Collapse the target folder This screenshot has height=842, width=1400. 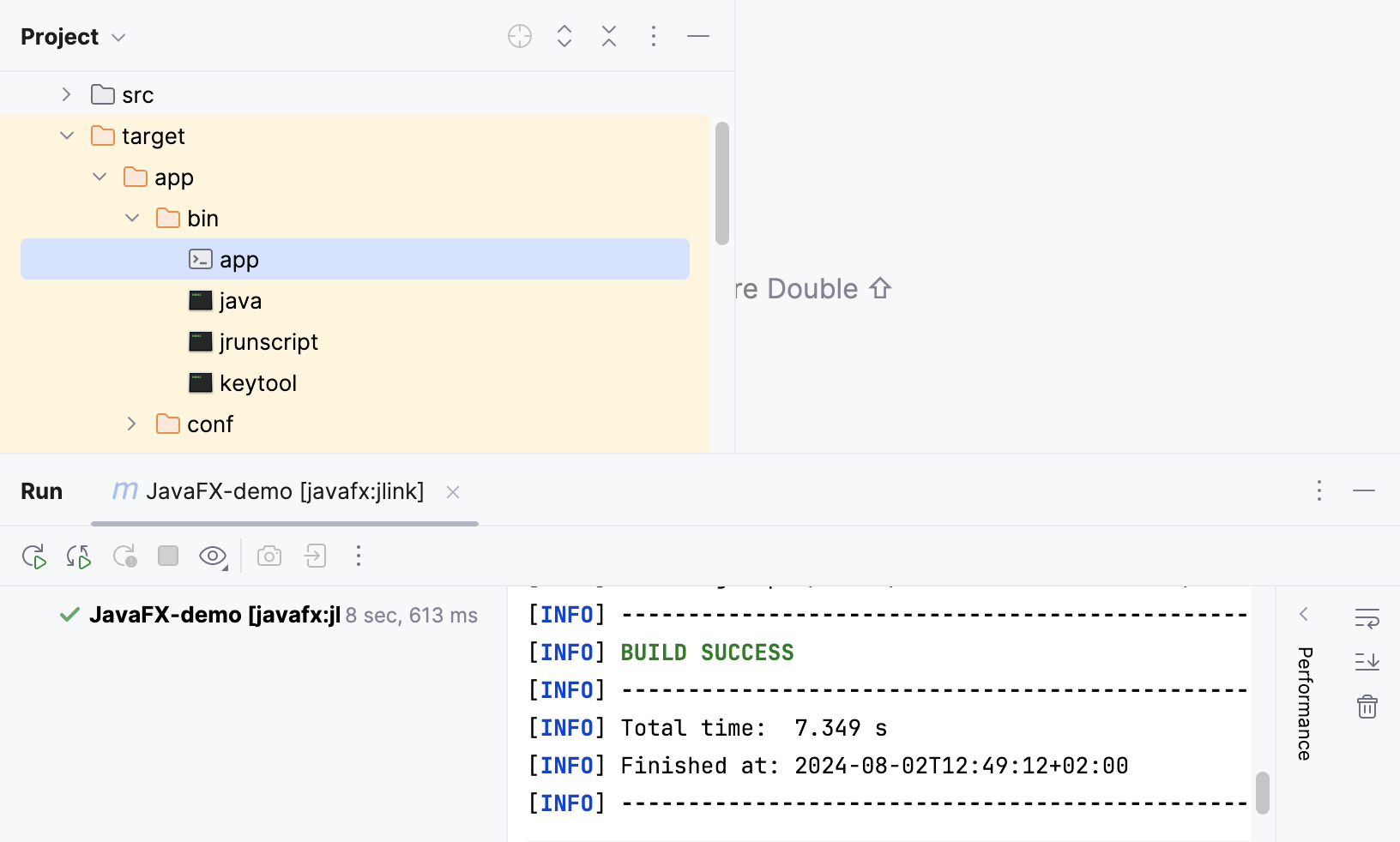click(x=67, y=135)
